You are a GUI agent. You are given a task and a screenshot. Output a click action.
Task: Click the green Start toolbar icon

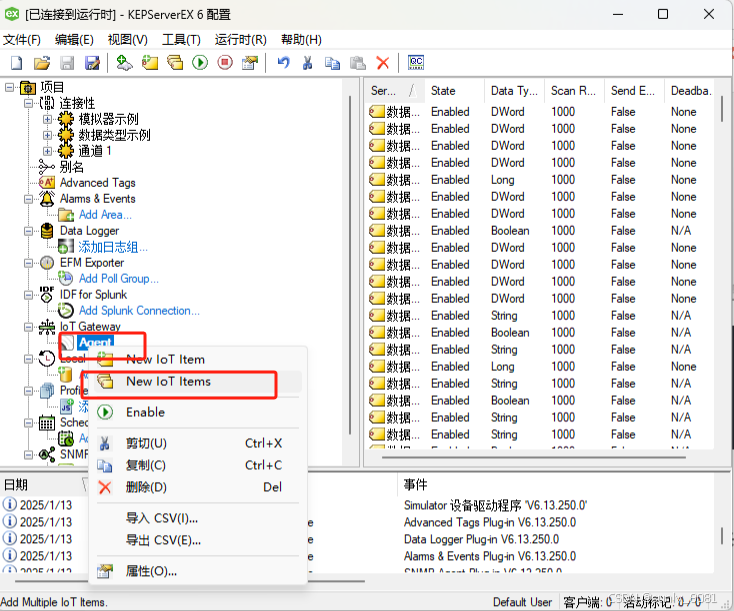pos(200,63)
